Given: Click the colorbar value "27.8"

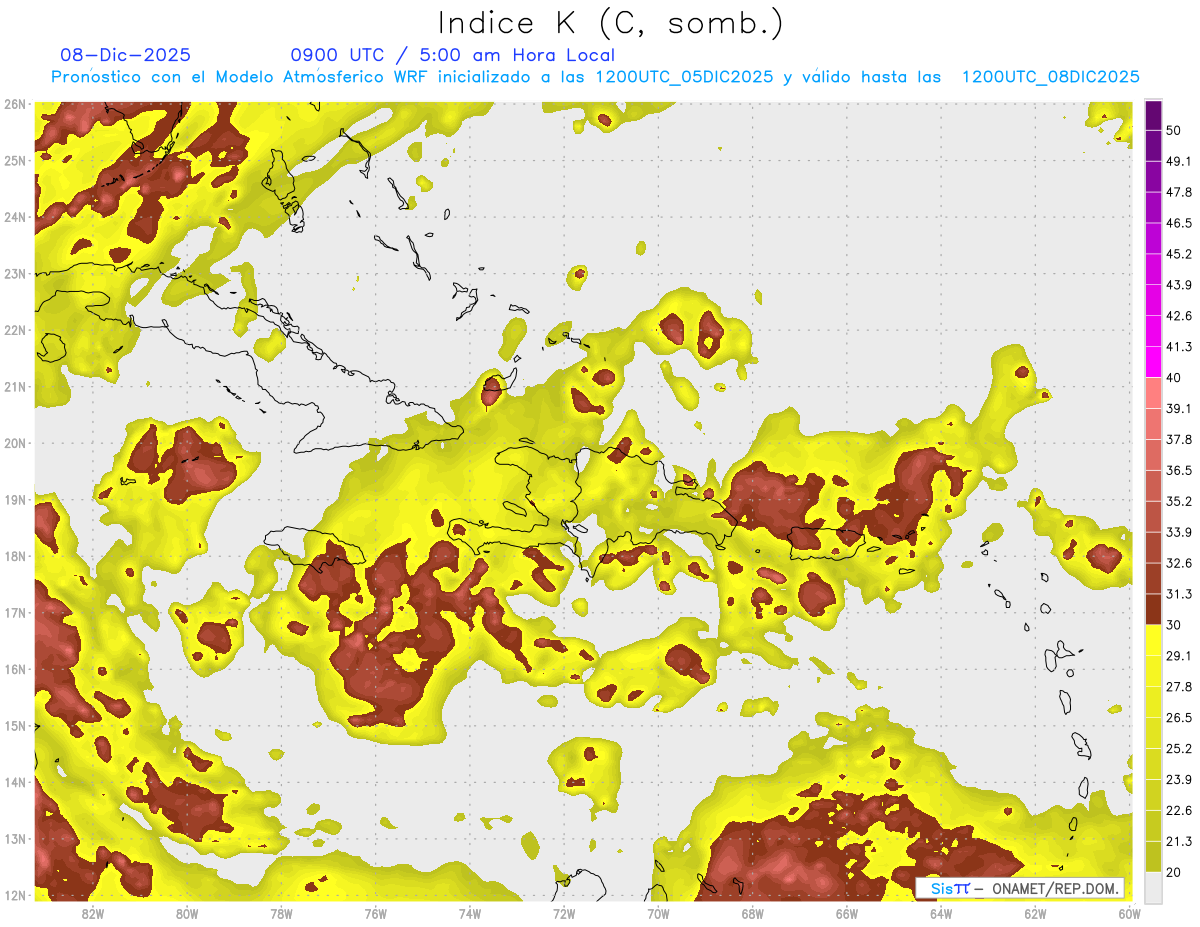Looking at the screenshot, I should point(1178,687).
